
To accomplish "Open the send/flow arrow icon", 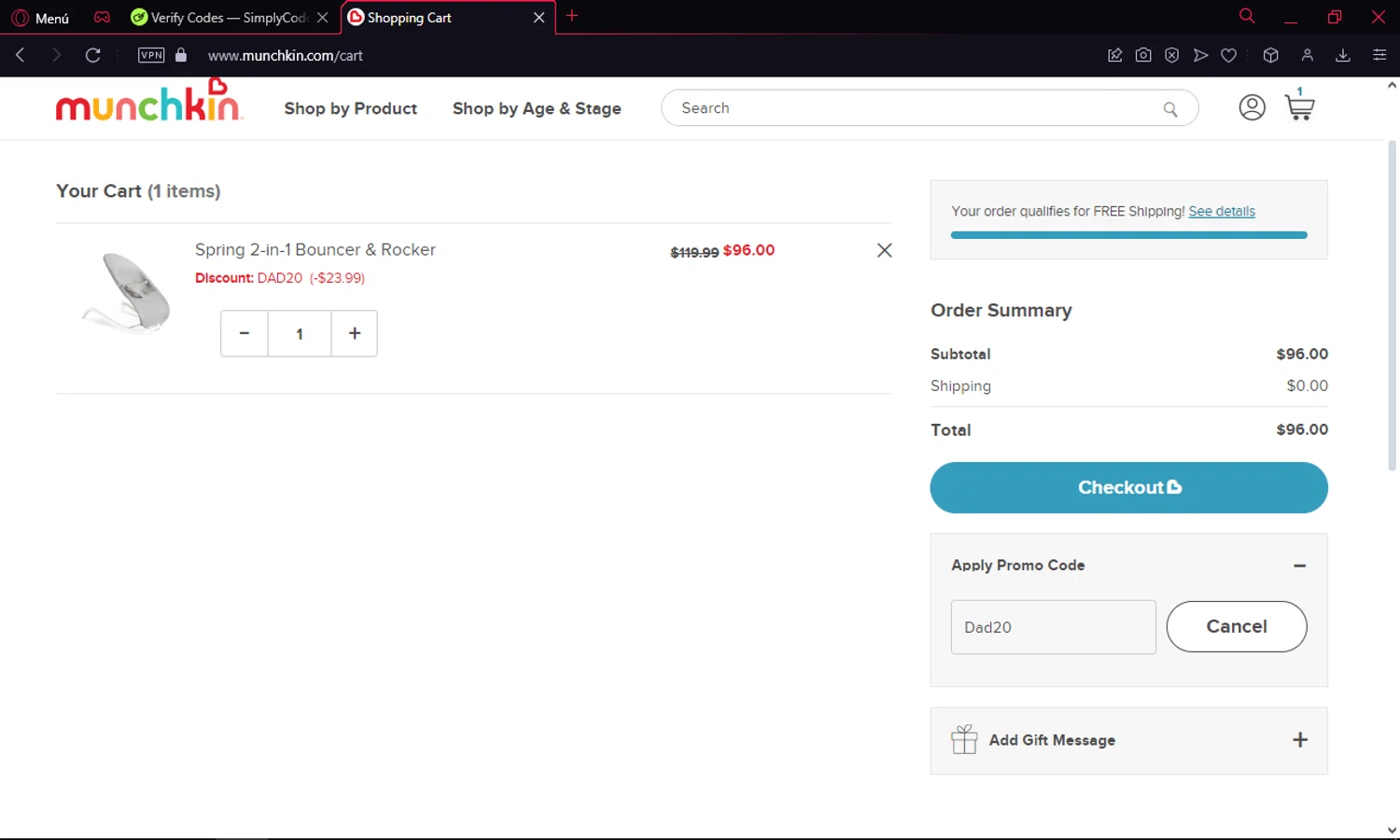I will (x=1200, y=55).
